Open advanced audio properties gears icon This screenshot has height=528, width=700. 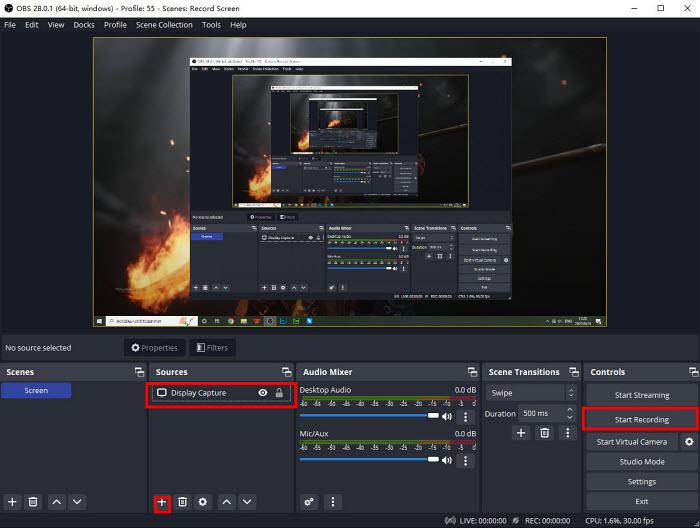coord(309,502)
